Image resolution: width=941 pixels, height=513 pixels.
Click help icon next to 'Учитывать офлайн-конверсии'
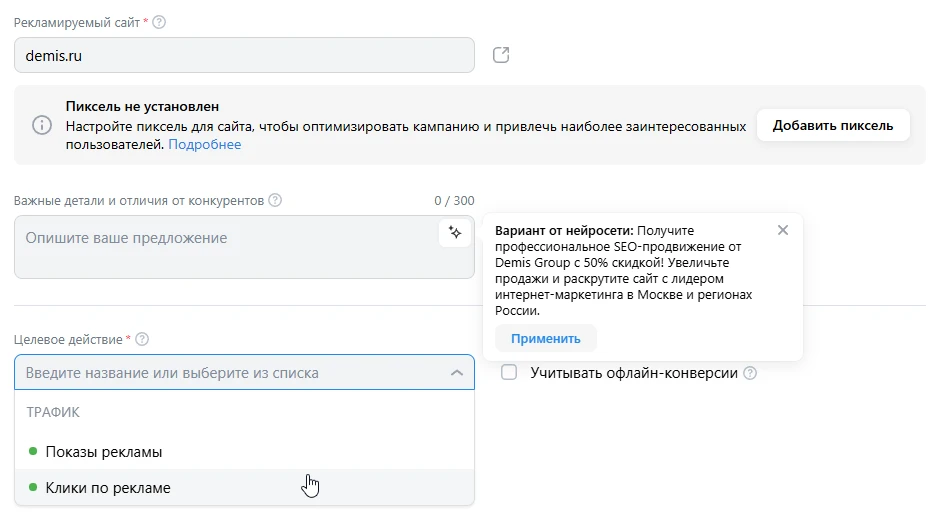click(x=750, y=373)
